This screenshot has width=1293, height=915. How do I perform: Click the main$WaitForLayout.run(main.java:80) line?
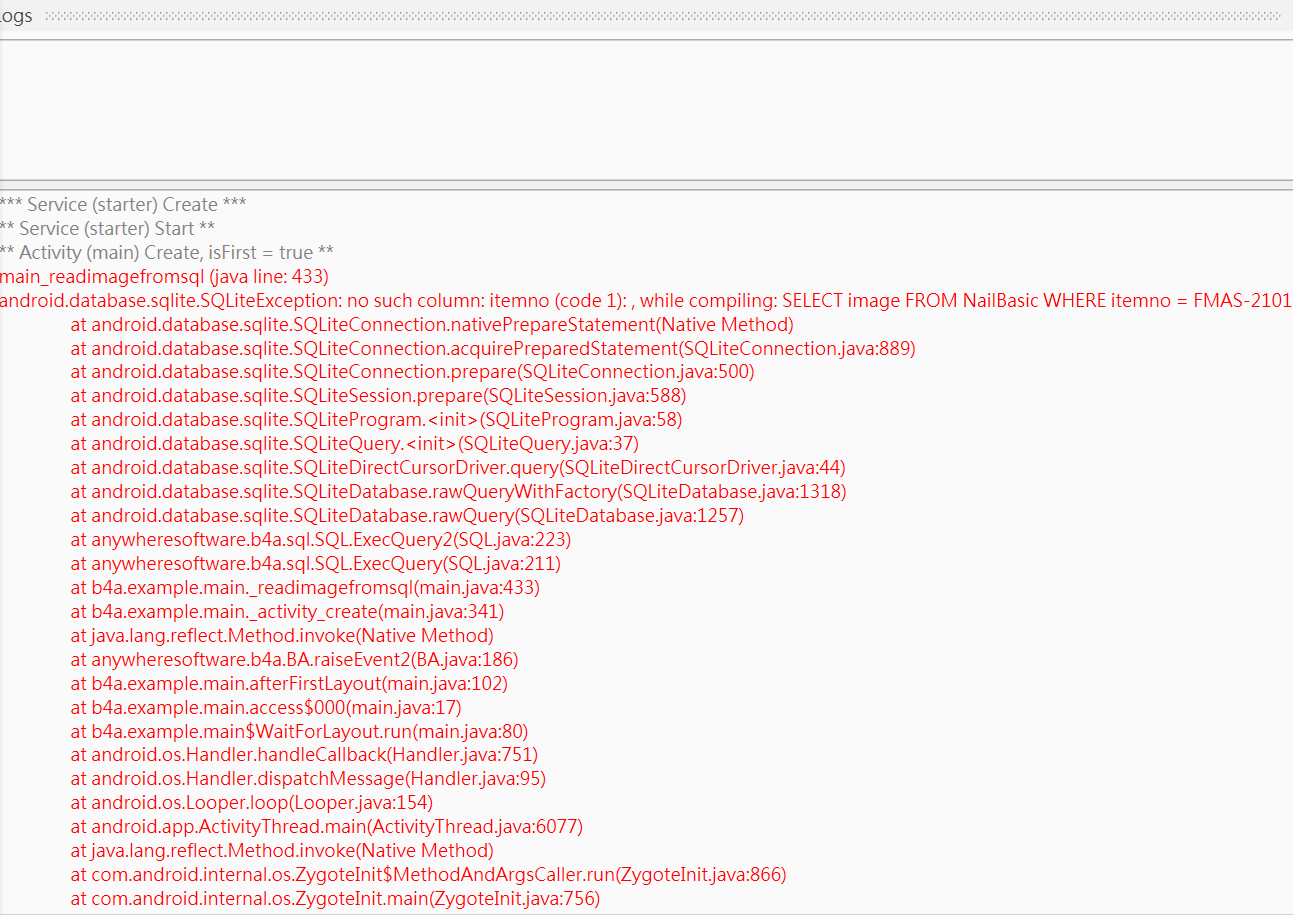[x=300, y=732]
